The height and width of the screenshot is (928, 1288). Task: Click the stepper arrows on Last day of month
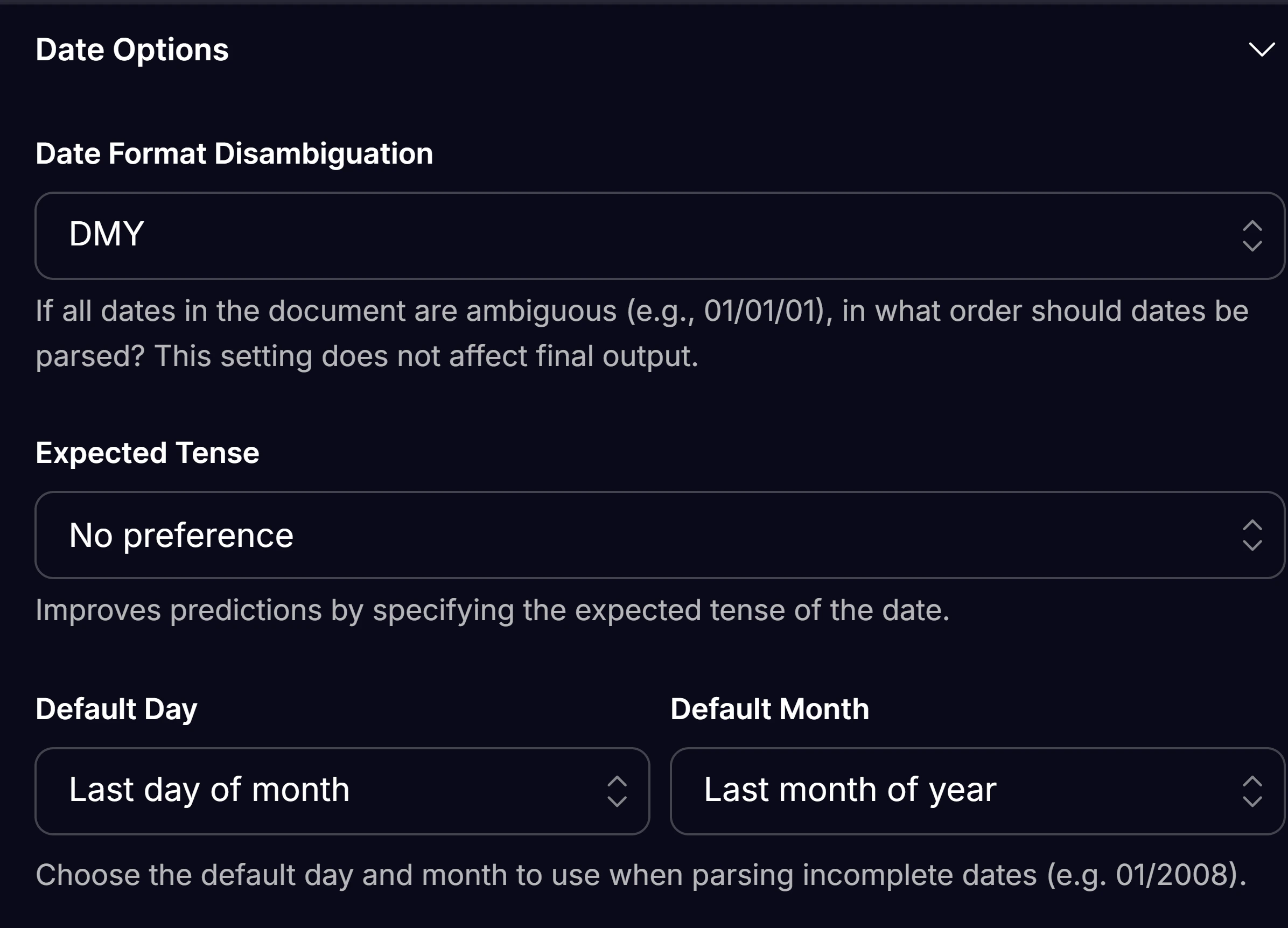(x=616, y=791)
